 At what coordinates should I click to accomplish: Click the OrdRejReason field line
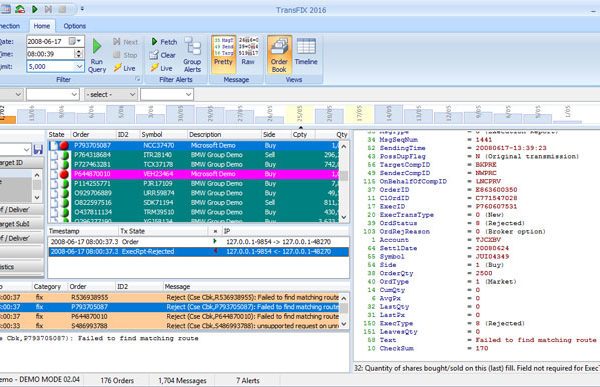(456, 231)
